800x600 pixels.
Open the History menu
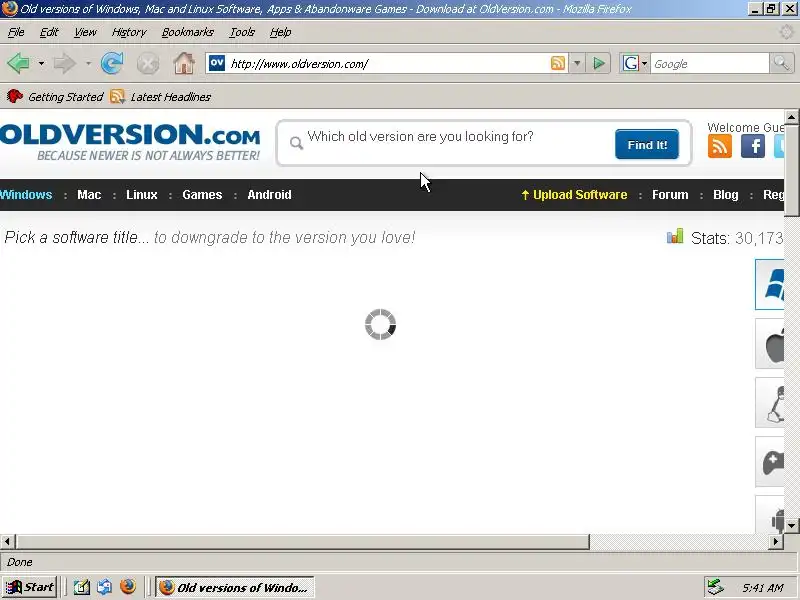click(x=129, y=32)
